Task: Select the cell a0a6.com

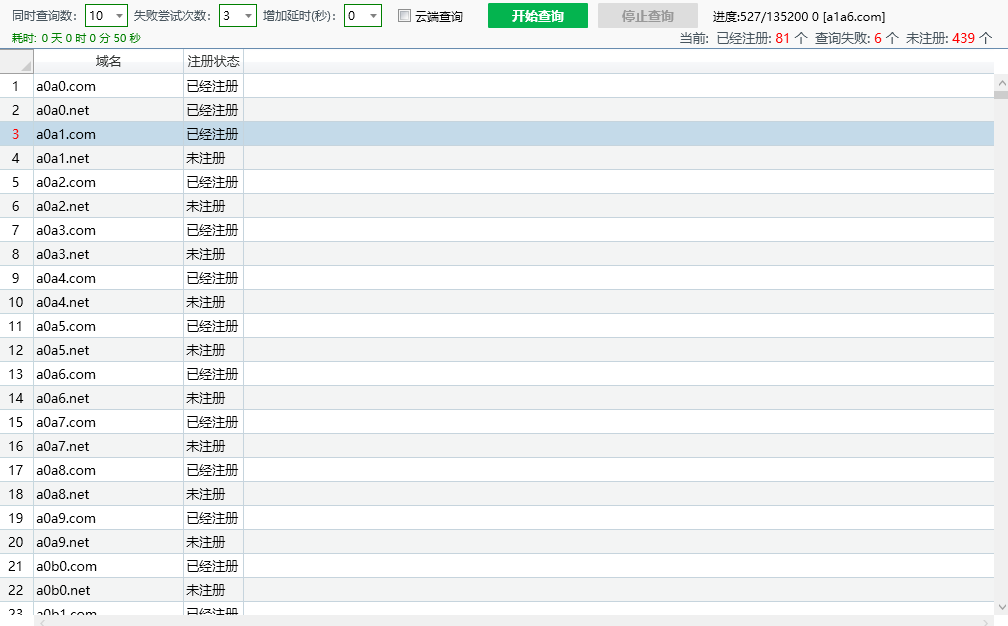Action: (108, 374)
